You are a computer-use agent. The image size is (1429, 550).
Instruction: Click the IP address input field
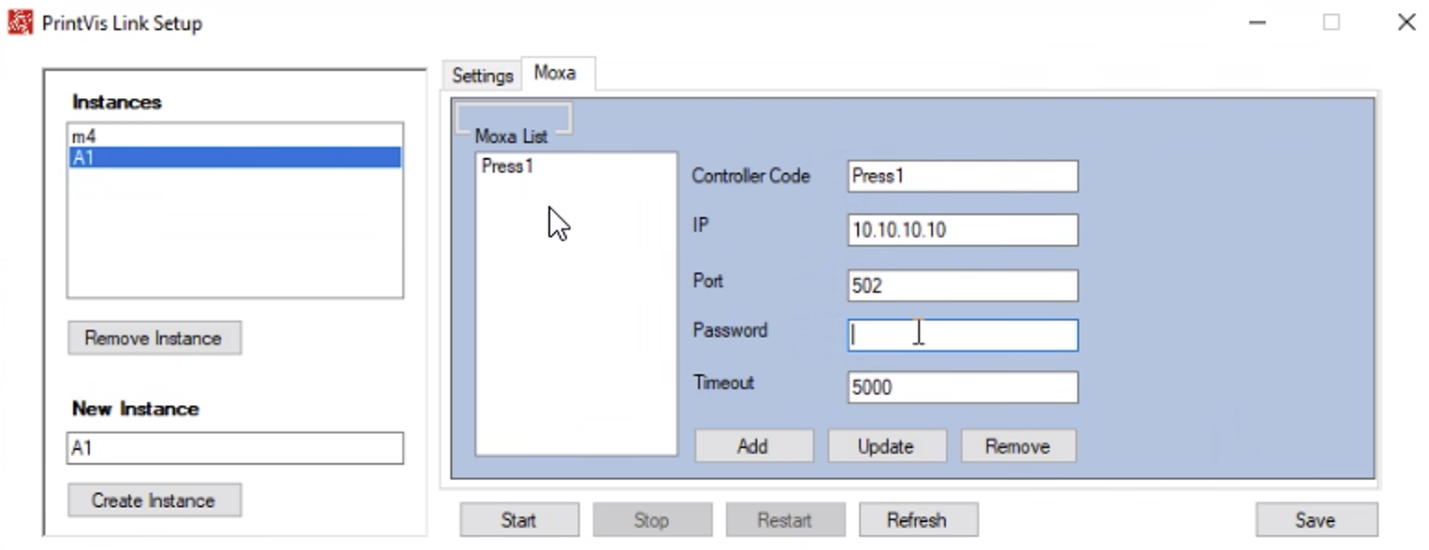coord(962,230)
